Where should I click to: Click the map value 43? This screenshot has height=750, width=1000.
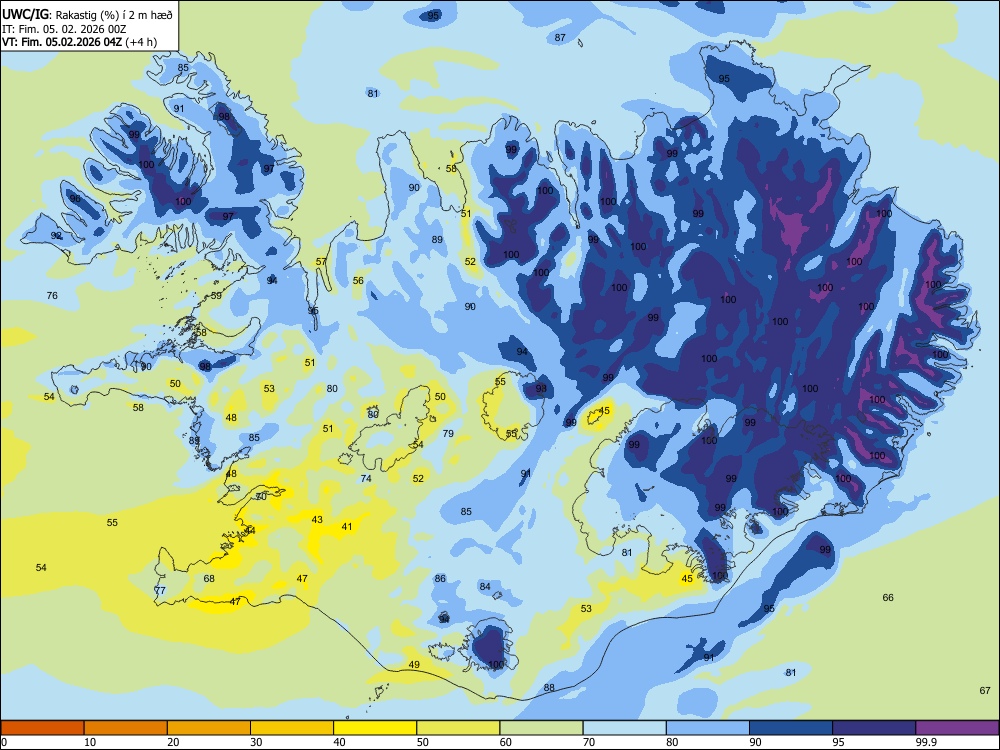tap(317, 520)
